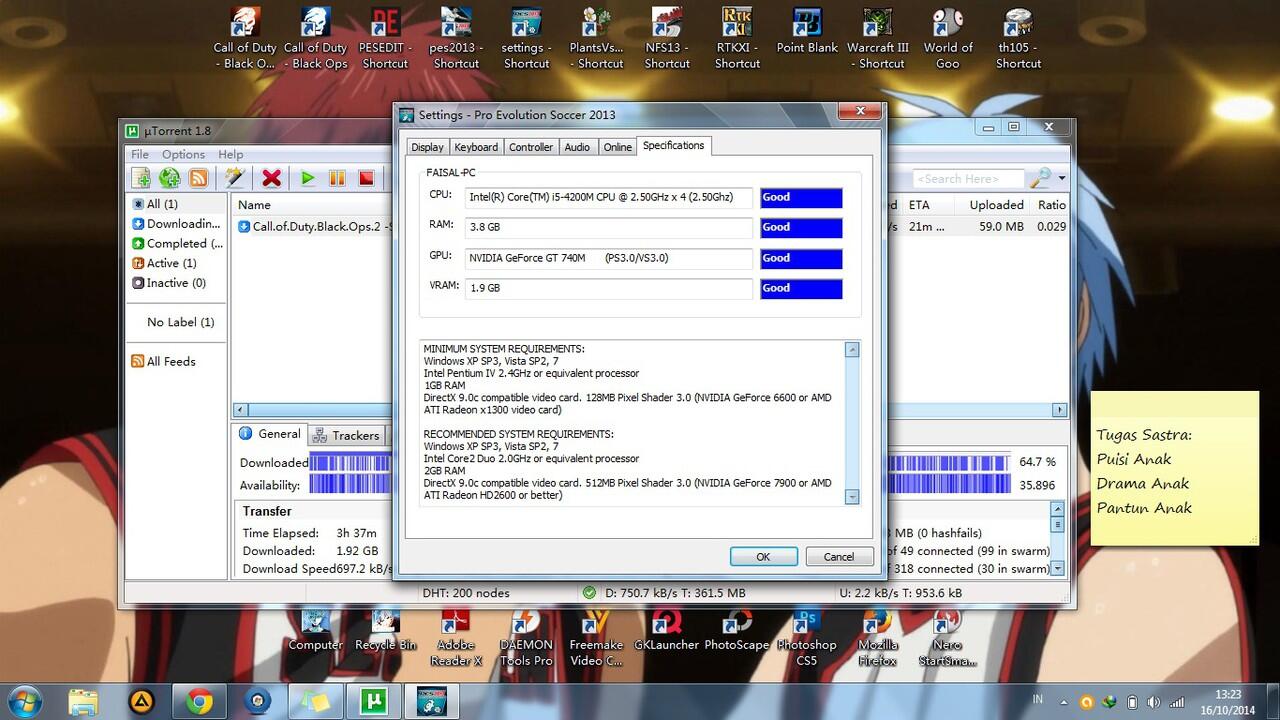Click the CPU specification field
This screenshot has width=1280, height=720.
pos(609,198)
